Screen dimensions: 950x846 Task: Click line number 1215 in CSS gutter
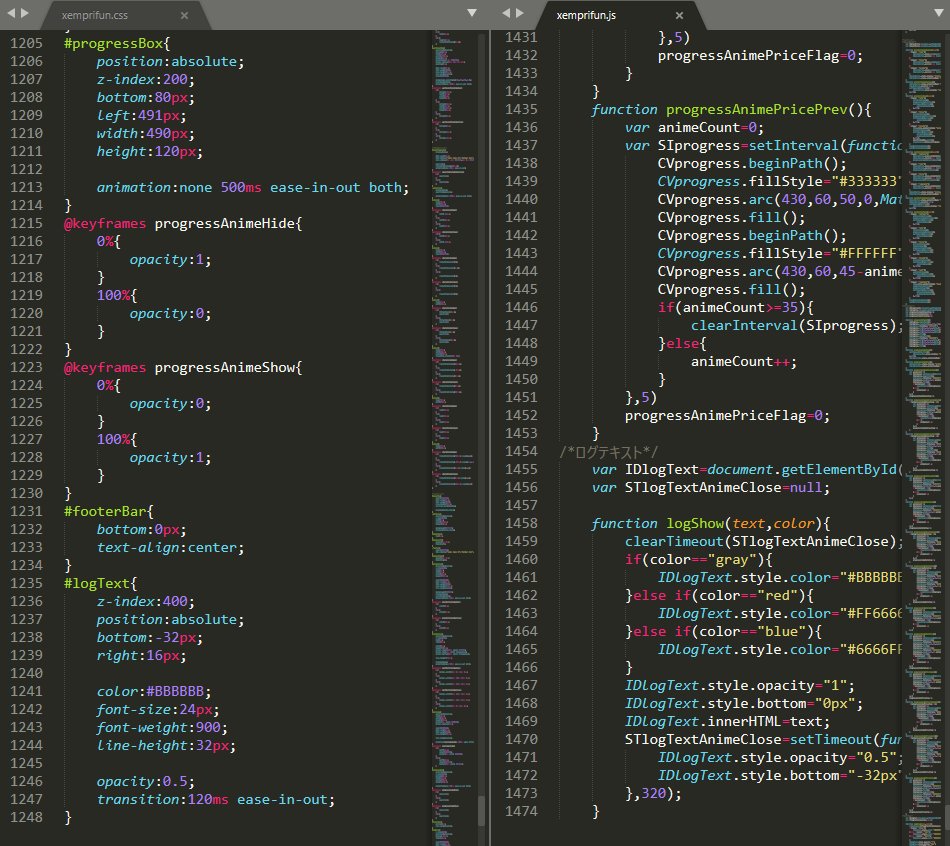[x=27, y=224]
